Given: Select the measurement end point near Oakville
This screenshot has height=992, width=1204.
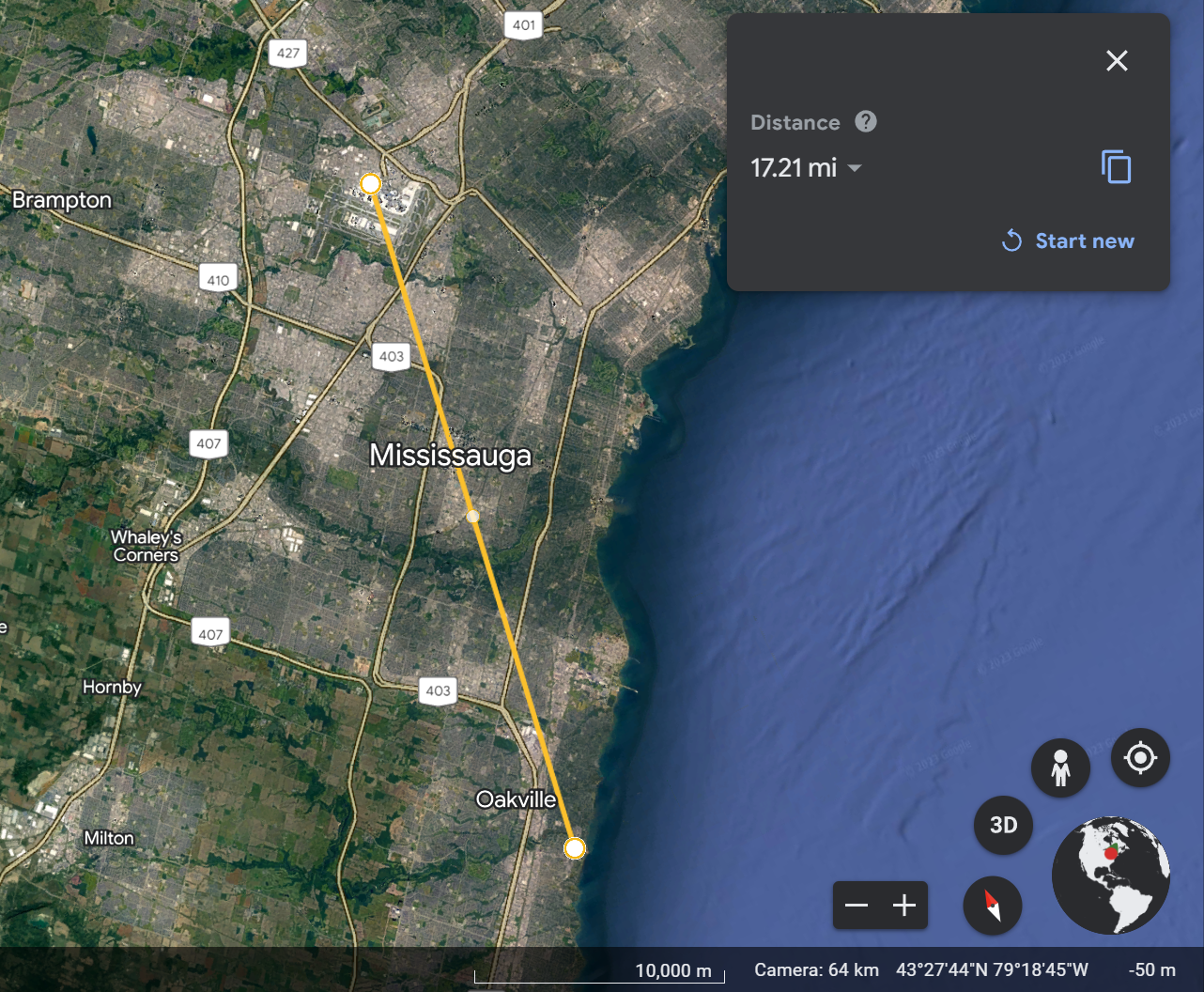Looking at the screenshot, I should click(575, 848).
